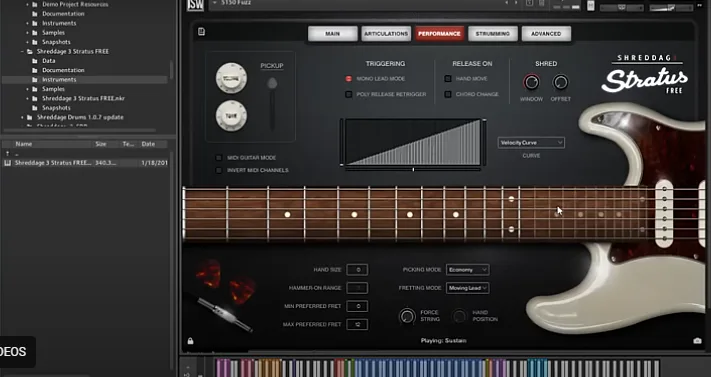Click the white pickup on guitar body
This screenshot has height=377, width=711.
click(x=664, y=213)
